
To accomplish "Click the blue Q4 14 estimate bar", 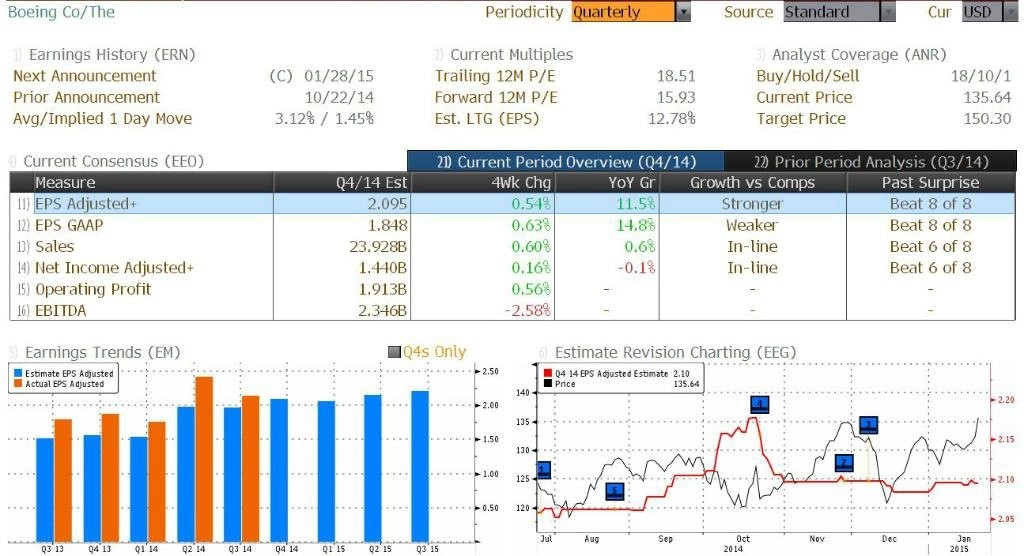I will (279, 470).
